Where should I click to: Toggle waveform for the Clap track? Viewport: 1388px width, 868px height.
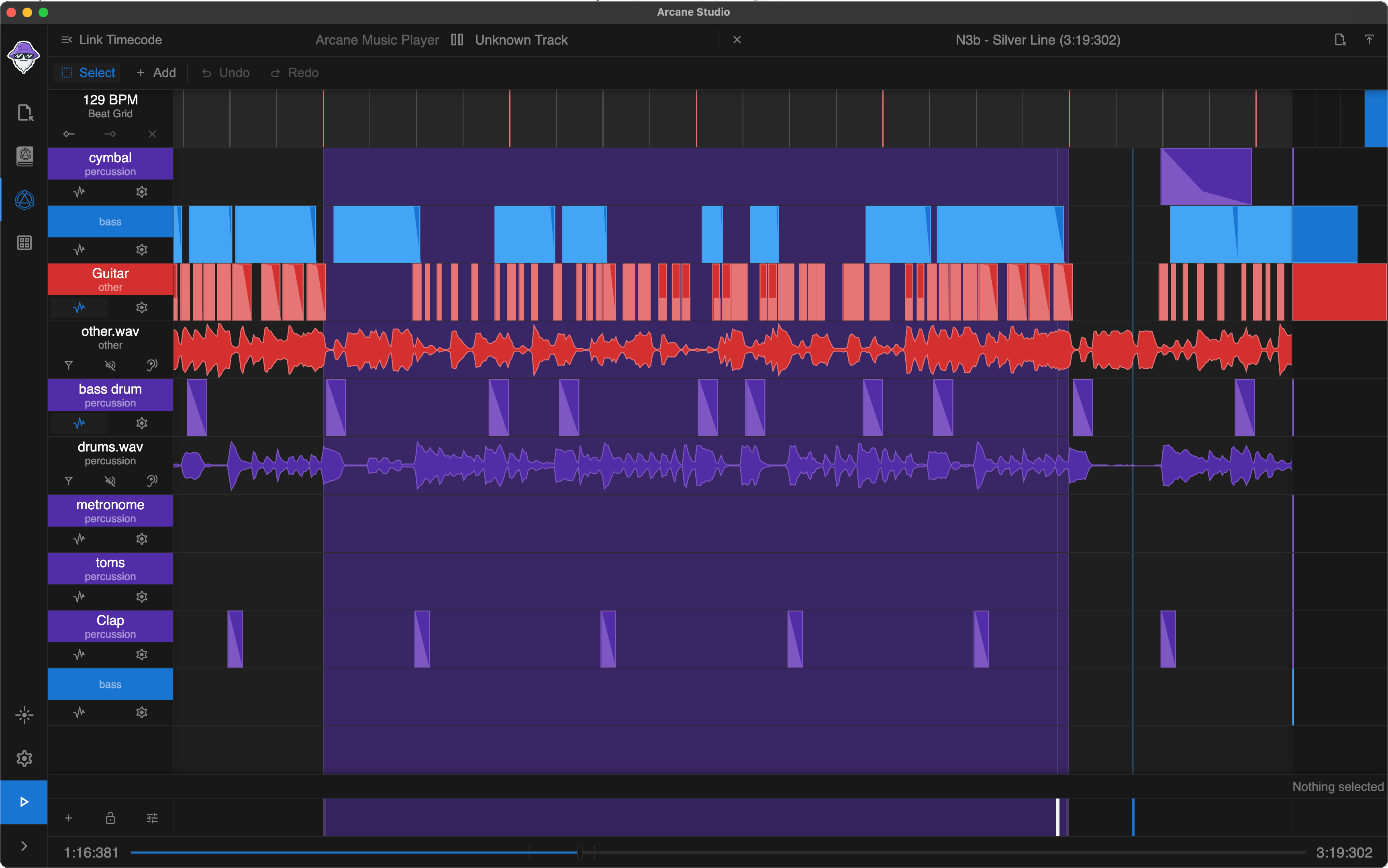tap(79, 654)
